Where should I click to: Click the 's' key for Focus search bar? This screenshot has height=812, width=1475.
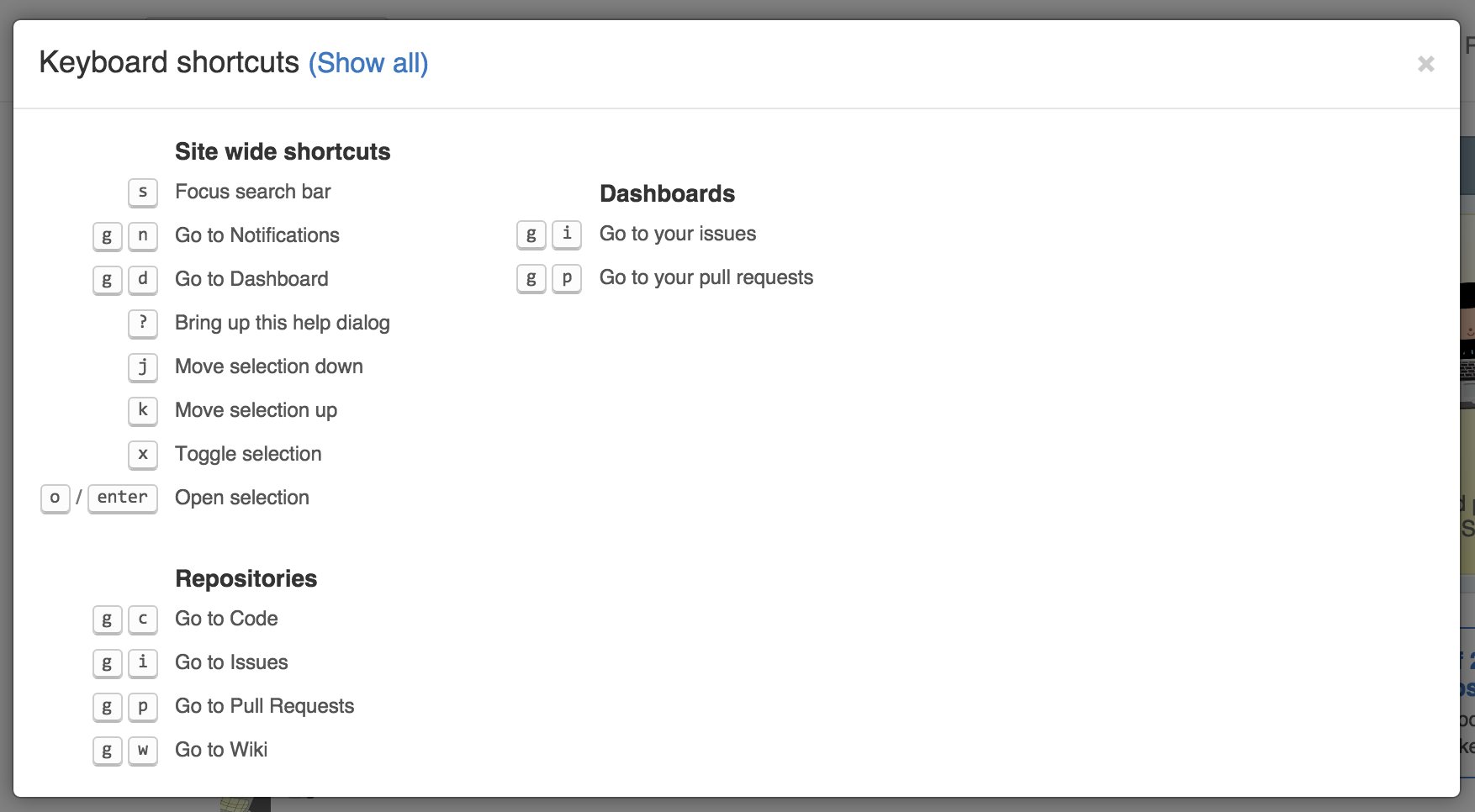[x=143, y=192]
